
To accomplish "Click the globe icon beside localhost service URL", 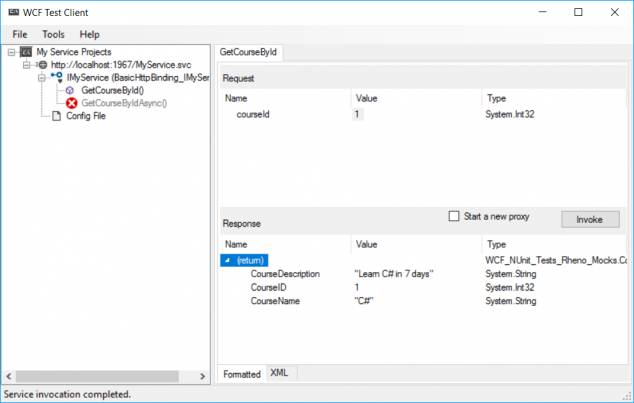I will point(42,65).
